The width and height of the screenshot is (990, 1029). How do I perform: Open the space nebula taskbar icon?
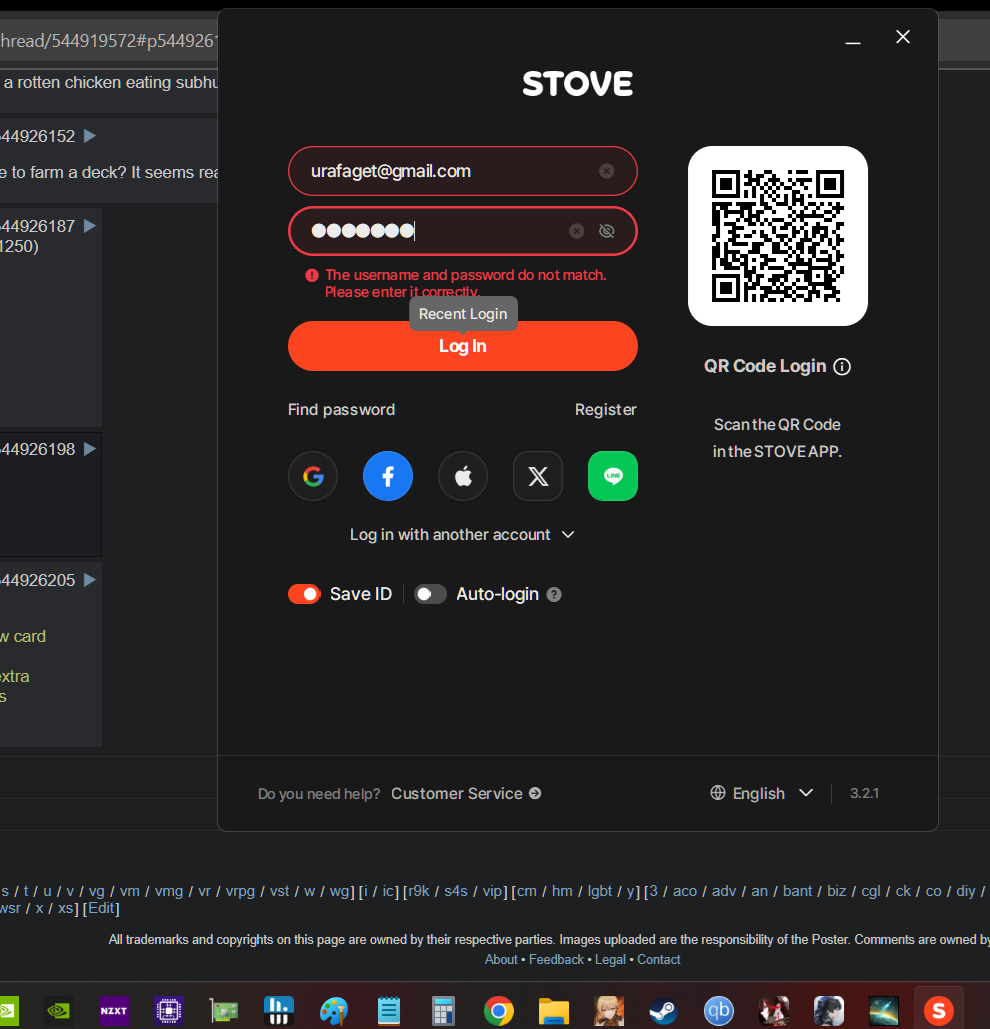[x=884, y=1011]
